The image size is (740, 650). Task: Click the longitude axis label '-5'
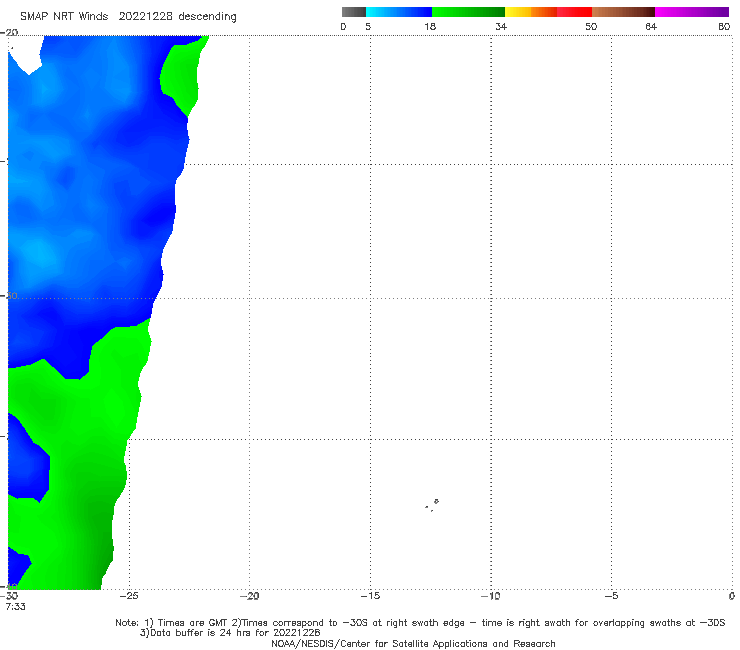(x=611, y=596)
